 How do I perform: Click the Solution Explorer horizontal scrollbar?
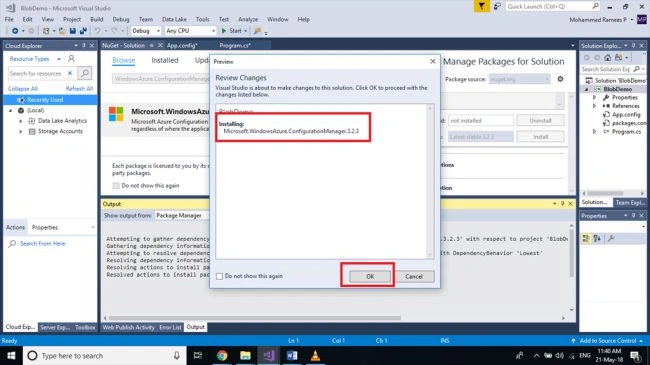point(605,193)
